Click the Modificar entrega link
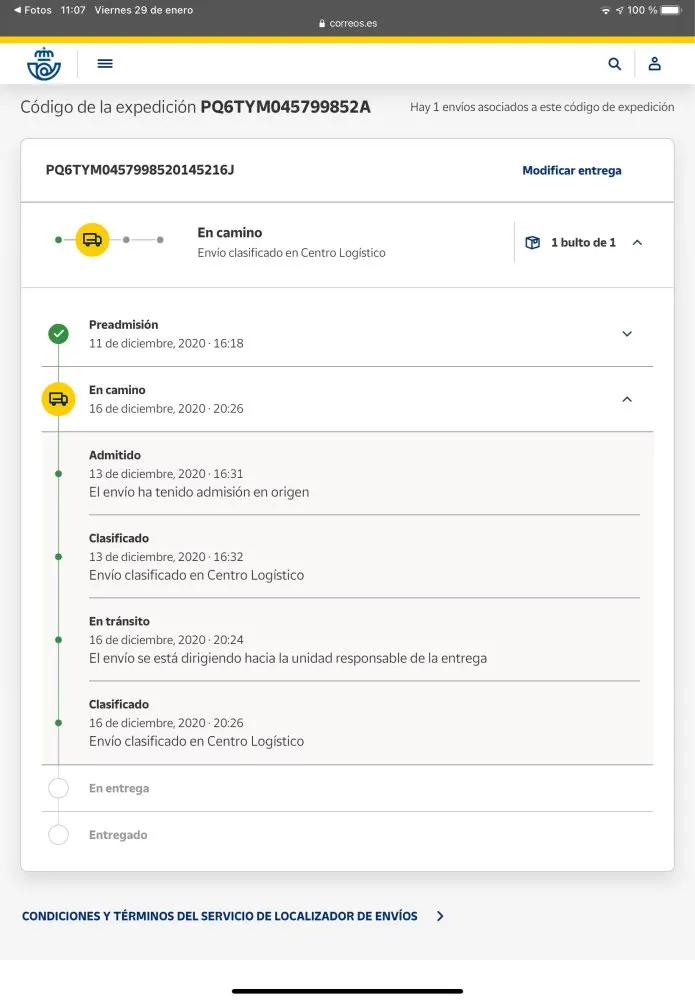This screenshot has width=695, height=1000. tap(572, 171)
